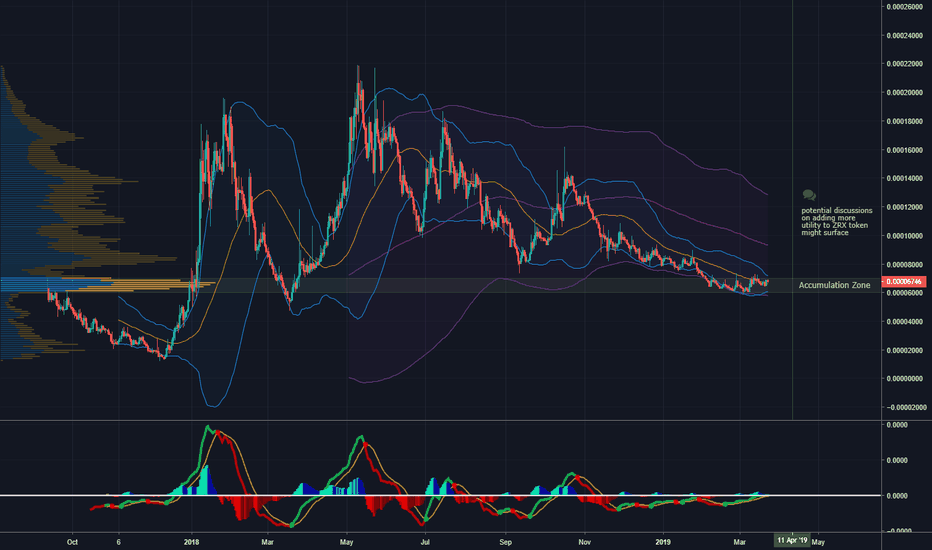Click the '11 Apr '19' date marker
Image resolution: width=932 pixels, height=550 pixels.
(792, 540)
